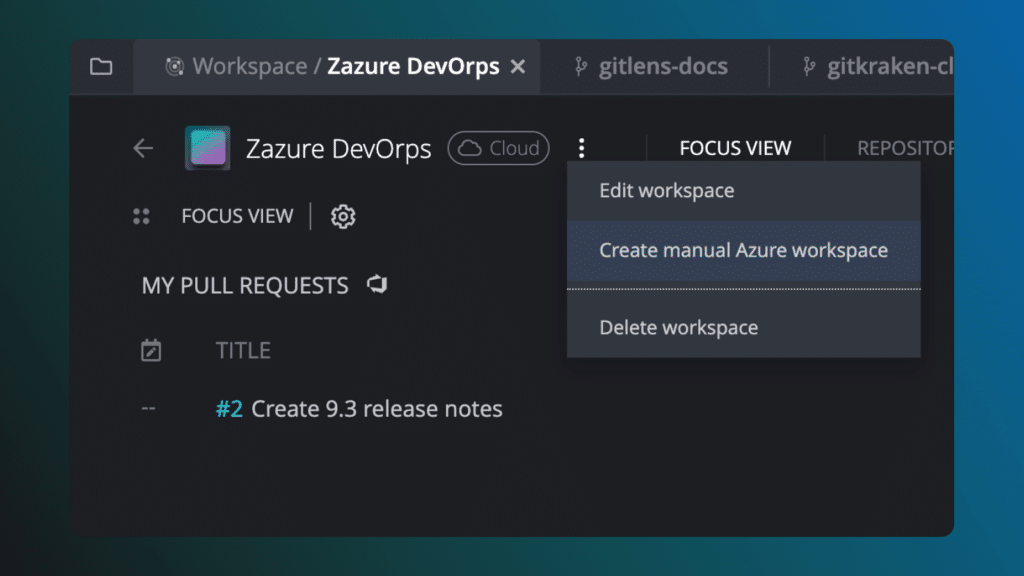Select Edit workspace from the menu
The height and width of the screenshot is (576, 1024).
pos(666,190)
